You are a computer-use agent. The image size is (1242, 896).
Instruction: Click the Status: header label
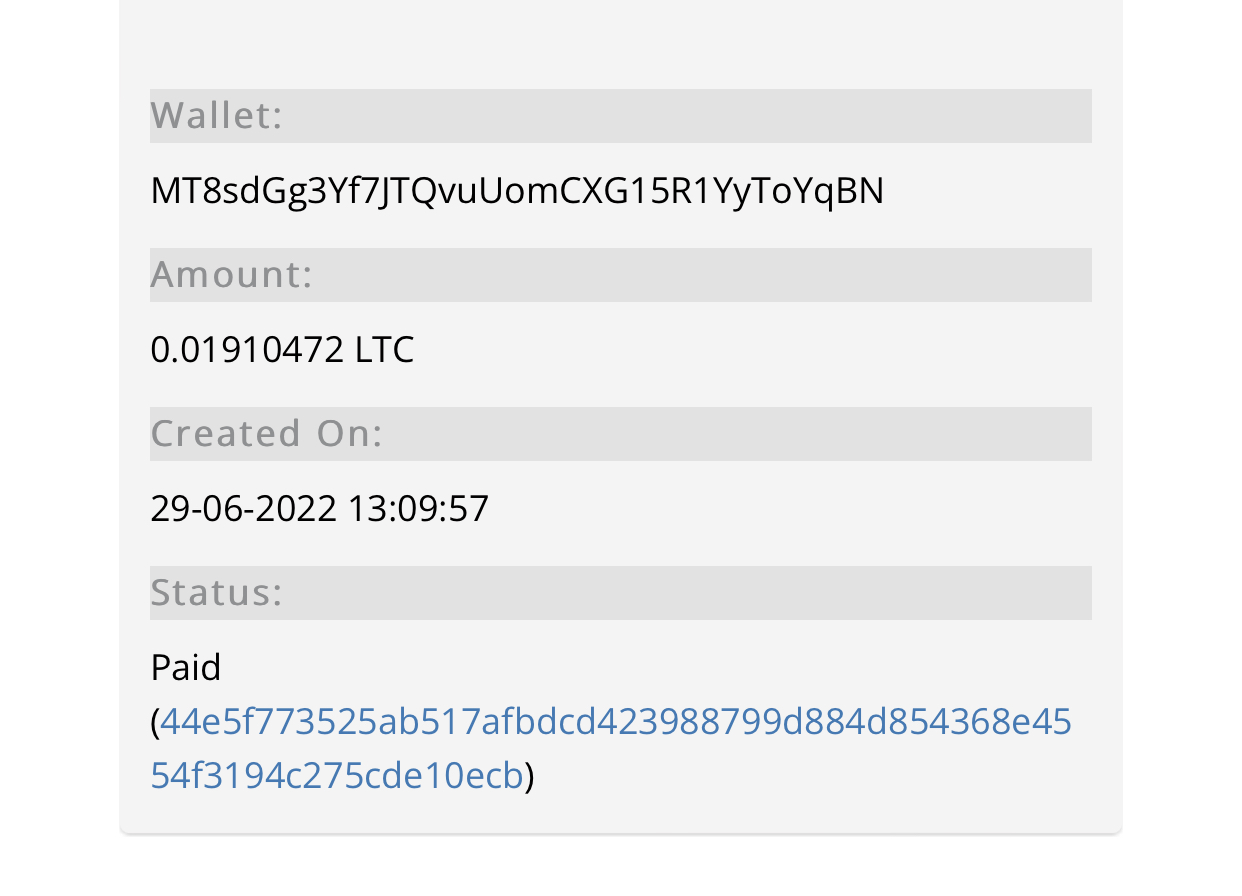[216, 592]
